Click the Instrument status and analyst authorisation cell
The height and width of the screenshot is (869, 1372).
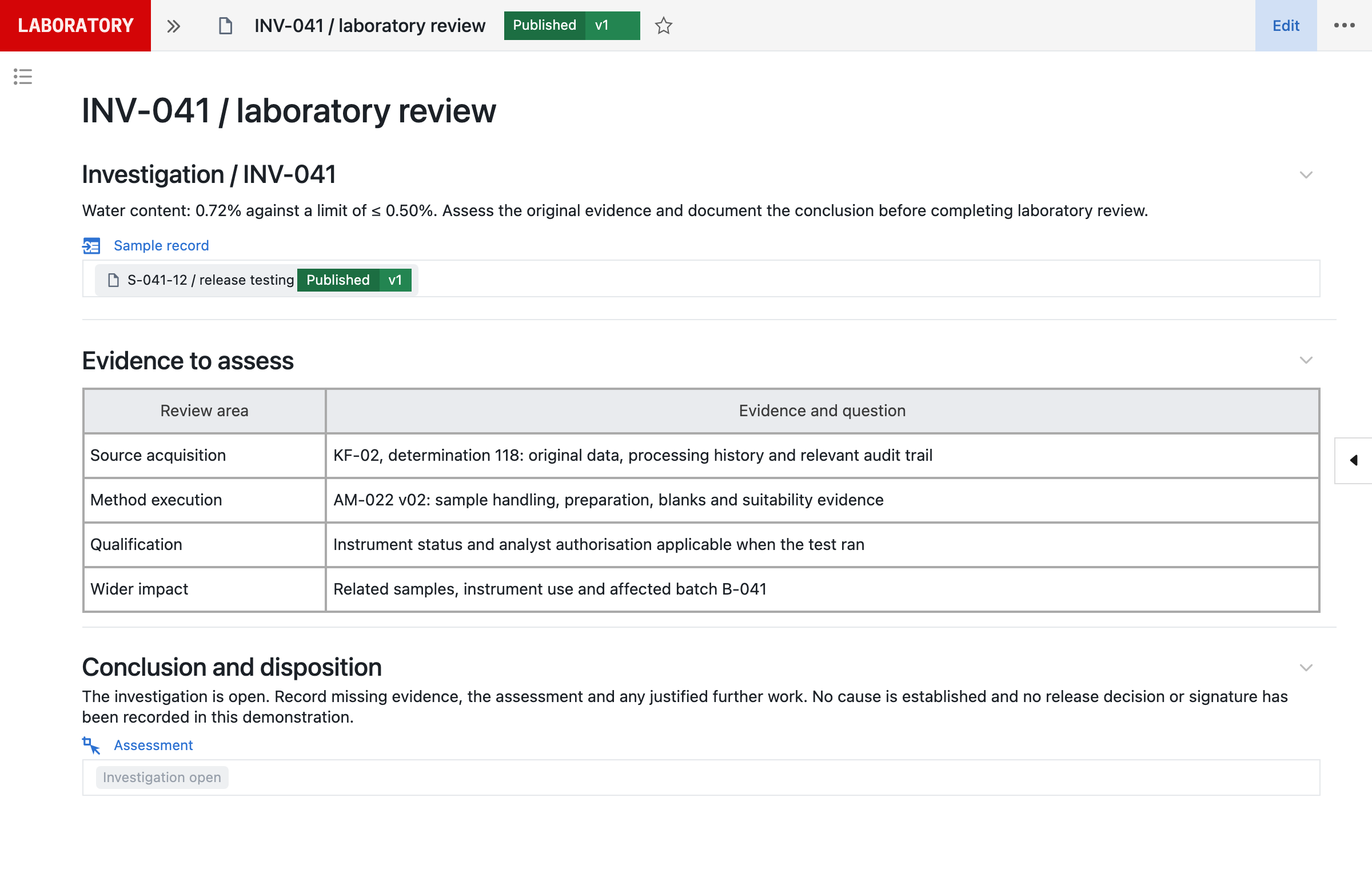coord(822,545)
